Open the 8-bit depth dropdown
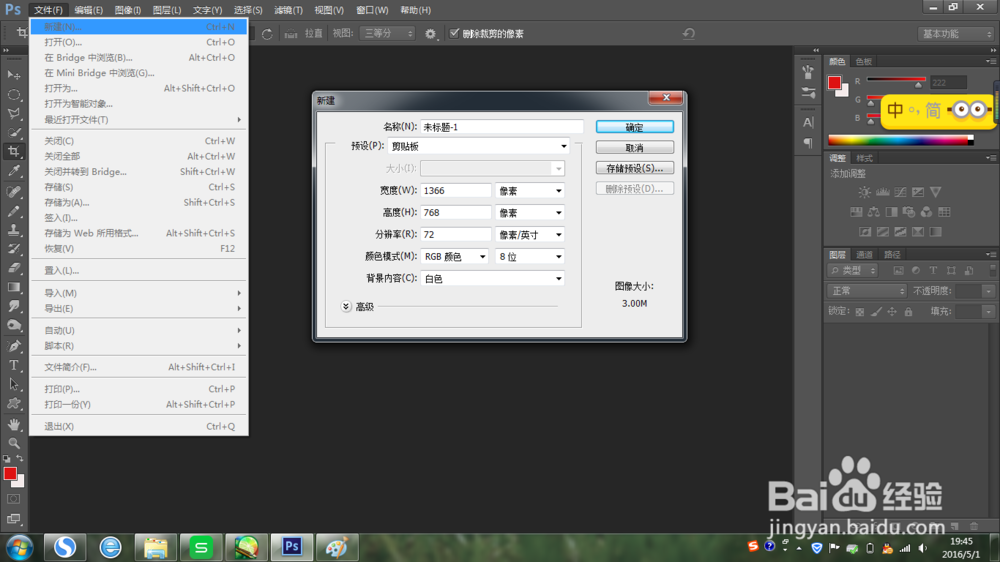Viewport: 1000px width, 562px height. (x=530, y=256)
